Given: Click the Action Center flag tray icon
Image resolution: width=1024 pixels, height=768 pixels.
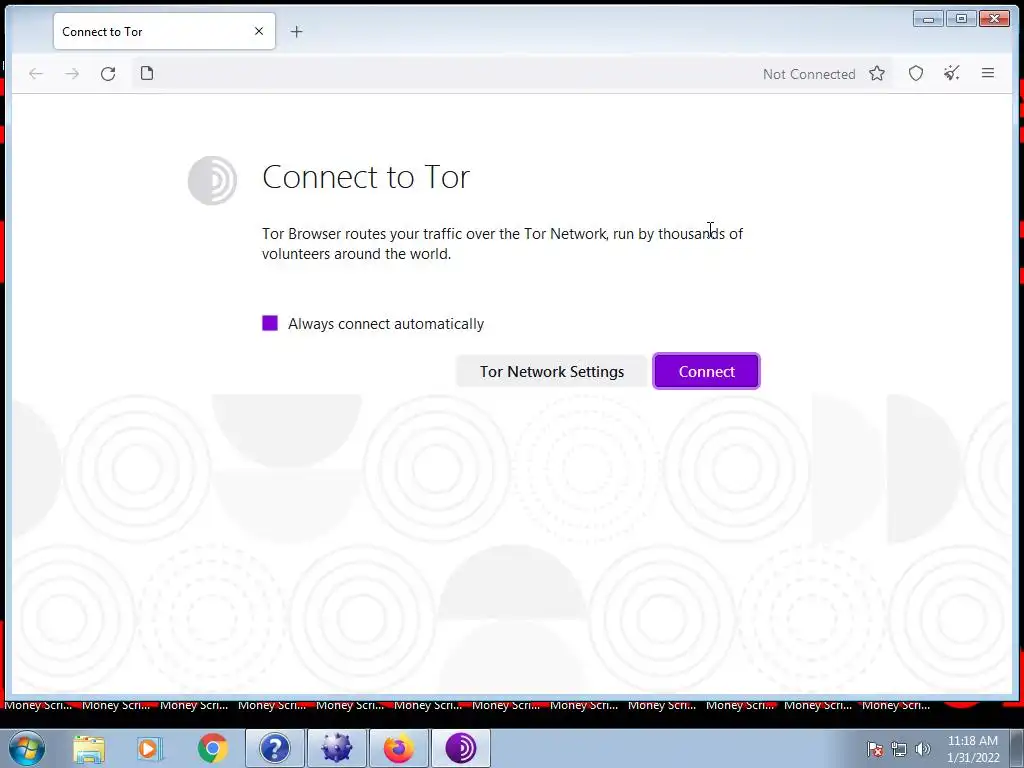Looking at the screenshot, I should click(x=875, y=750).
